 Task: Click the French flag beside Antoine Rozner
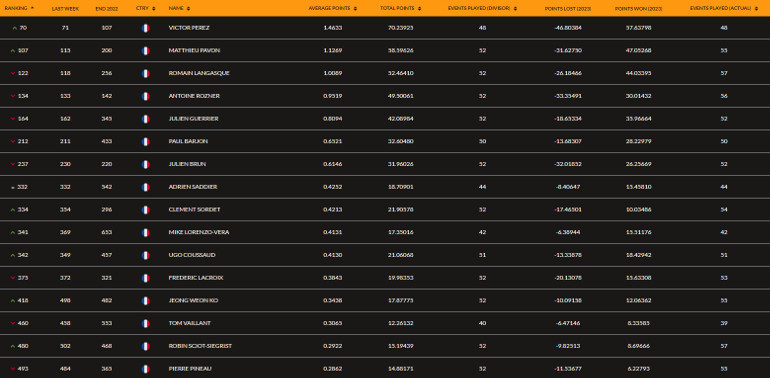tap(145, 96)
